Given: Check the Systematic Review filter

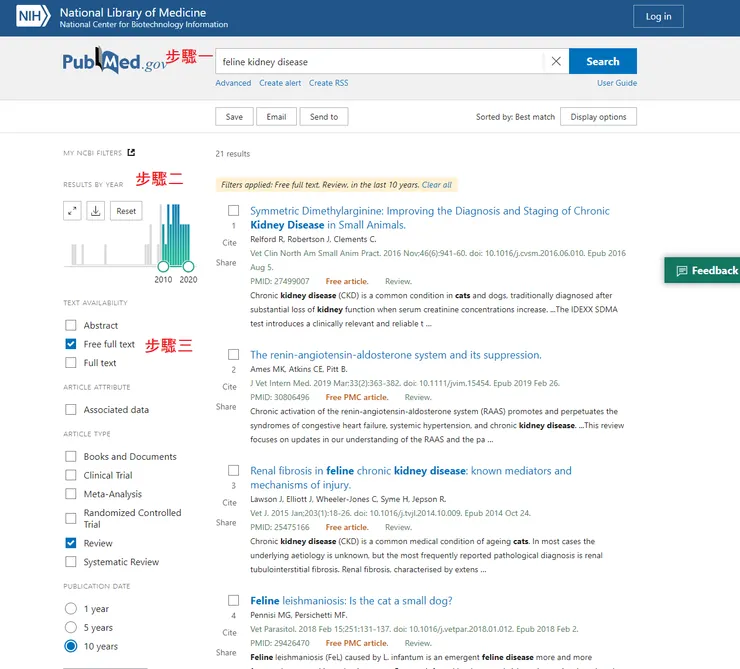Looking at the screenshot, I should coord(71,562).
